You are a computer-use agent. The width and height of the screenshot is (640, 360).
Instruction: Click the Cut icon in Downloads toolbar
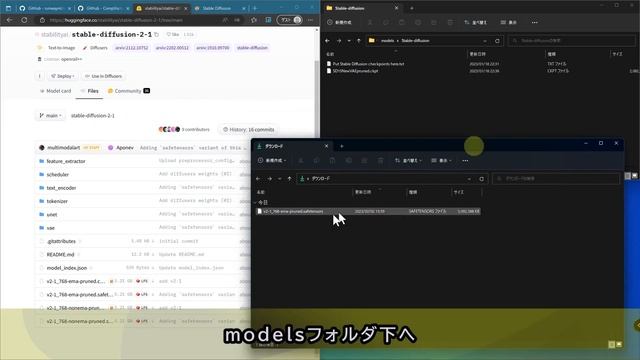300,160
